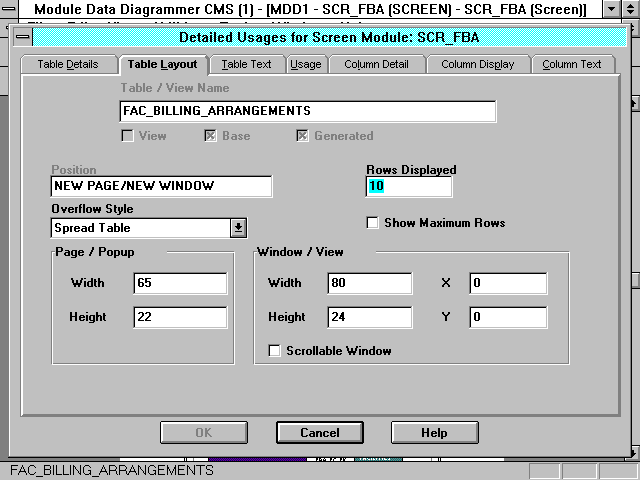Select the Page / Popup Width field
The height and width of the screenshot is (480, 640).
[x=180, y=284]
